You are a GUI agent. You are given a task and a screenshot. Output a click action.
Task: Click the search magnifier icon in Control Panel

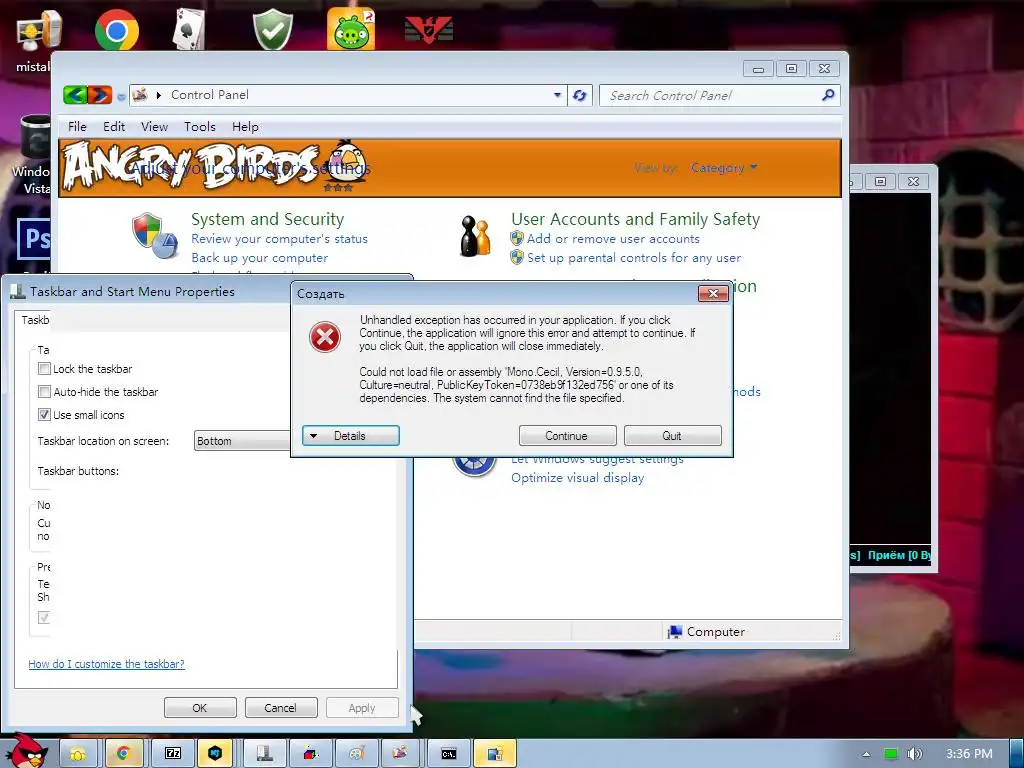click(828, 95)
